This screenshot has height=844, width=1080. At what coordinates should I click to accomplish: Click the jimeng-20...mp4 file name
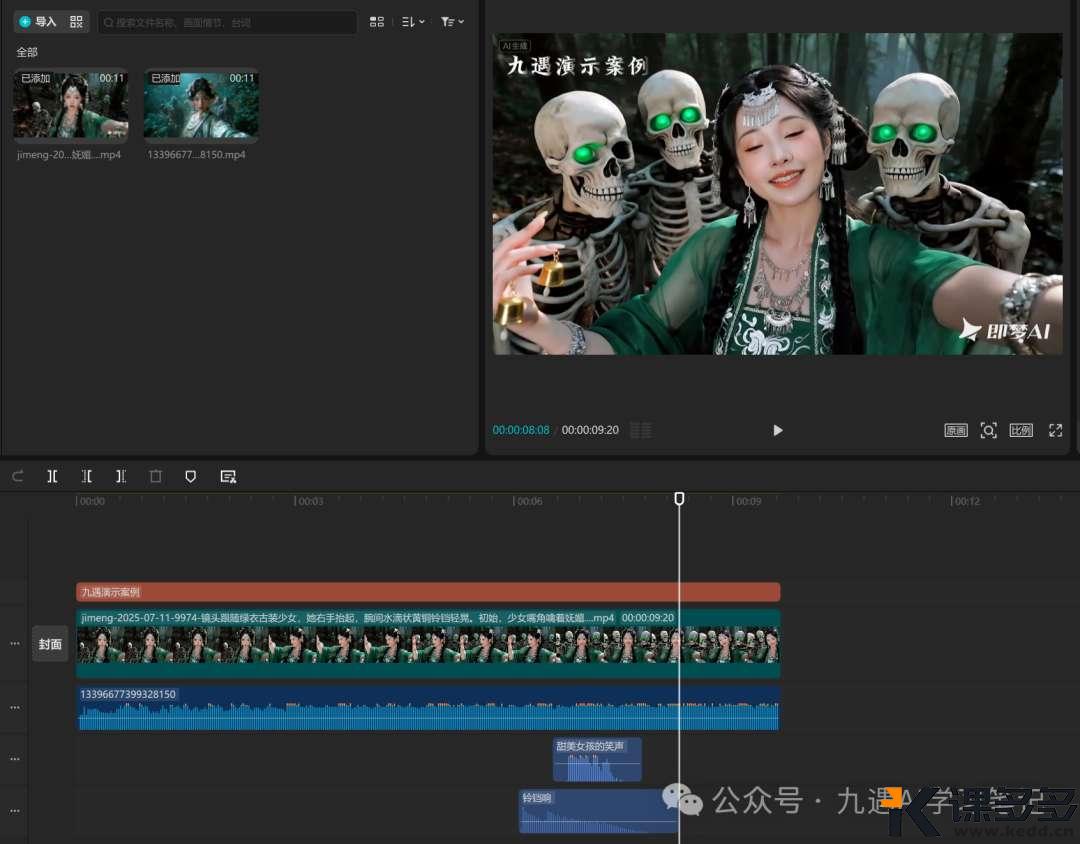pyautogui.click(x=69, y=155)
